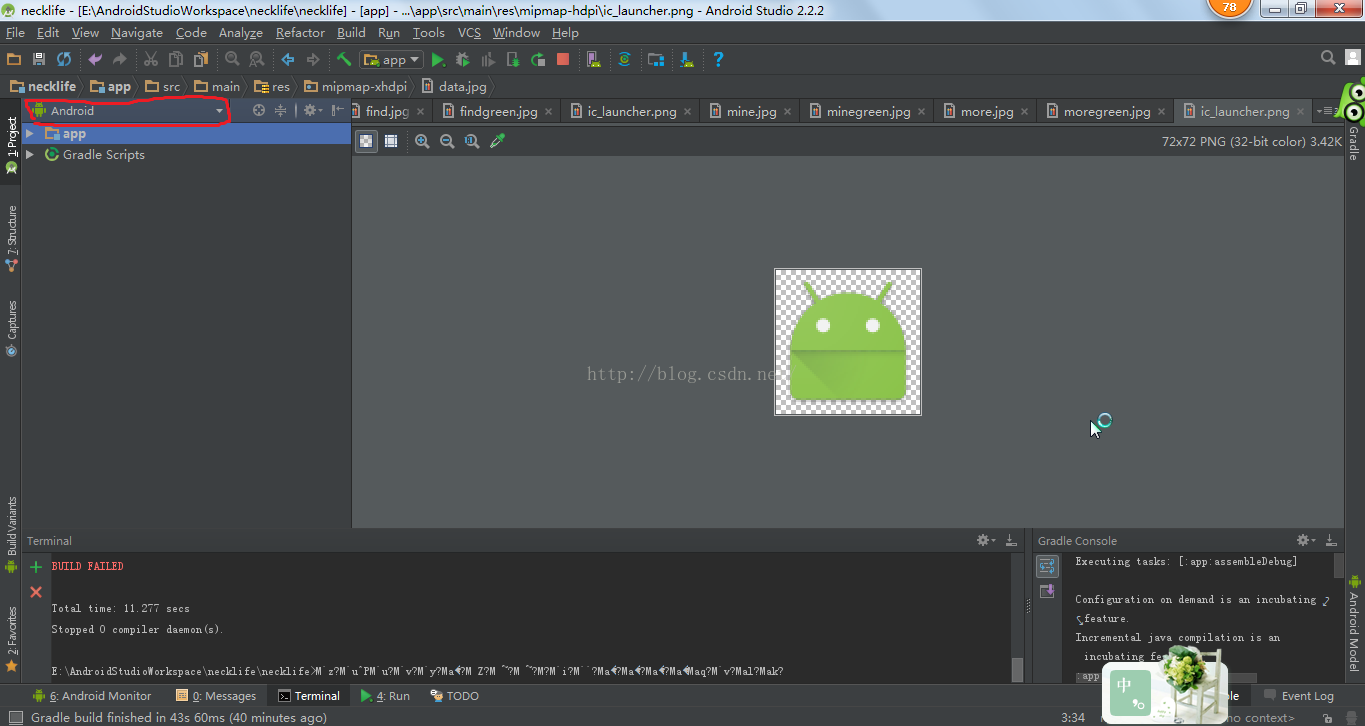1365x726 pixels.
Task: Open the 6: Android Monitor panel
Action: coord(92,696)
